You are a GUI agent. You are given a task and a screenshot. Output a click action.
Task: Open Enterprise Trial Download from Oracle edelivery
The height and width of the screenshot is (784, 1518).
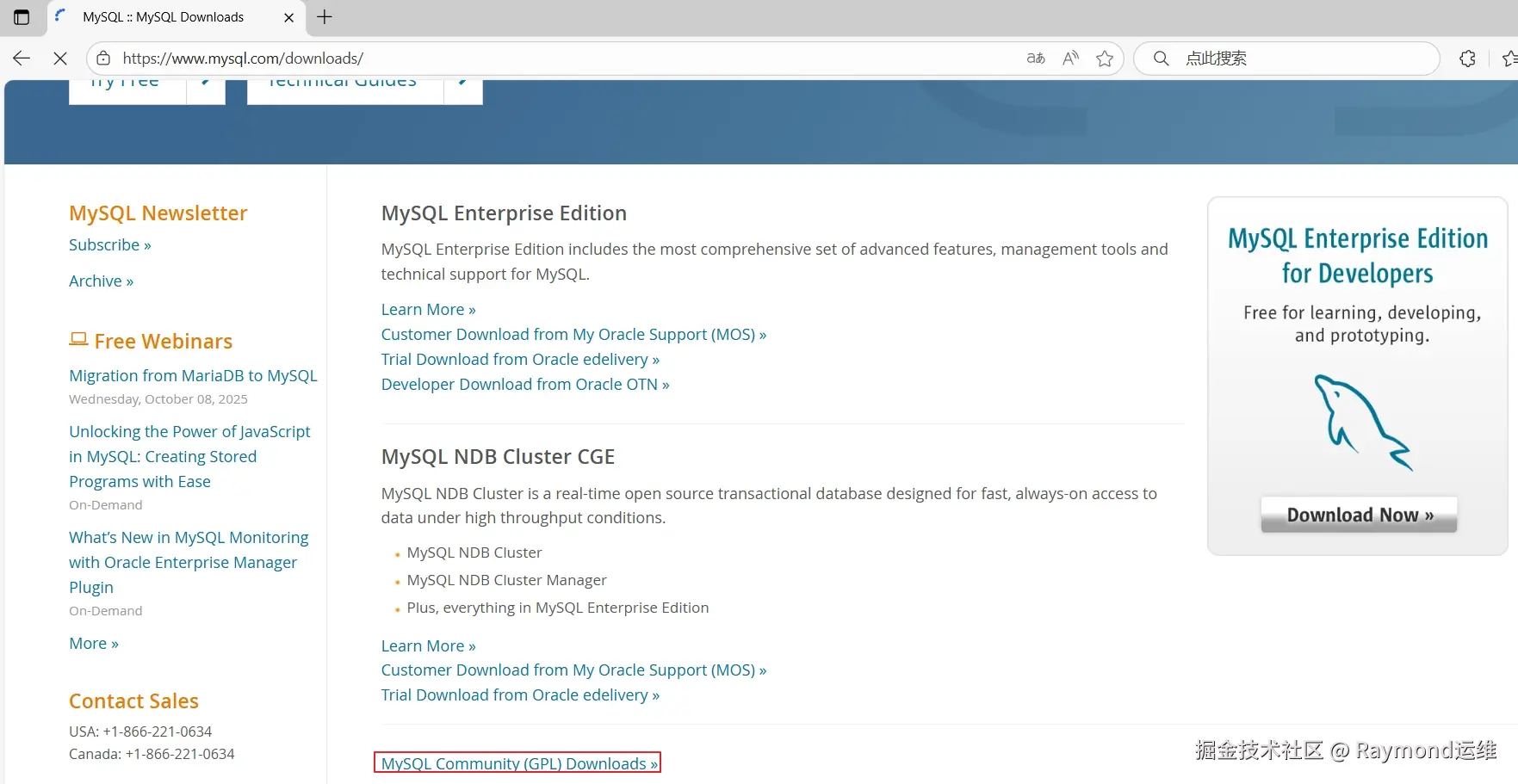520,360
